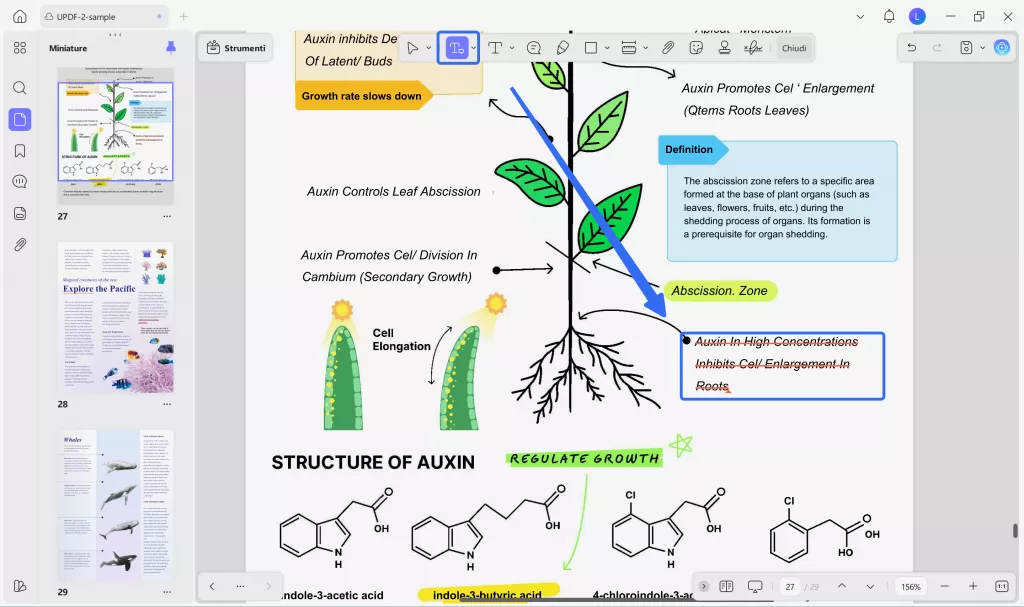Click the struck-through 'Auxin In High Concentrations' text
Image resolution: width=1024 pixels, height=607 pixels.
click(776, 342)
